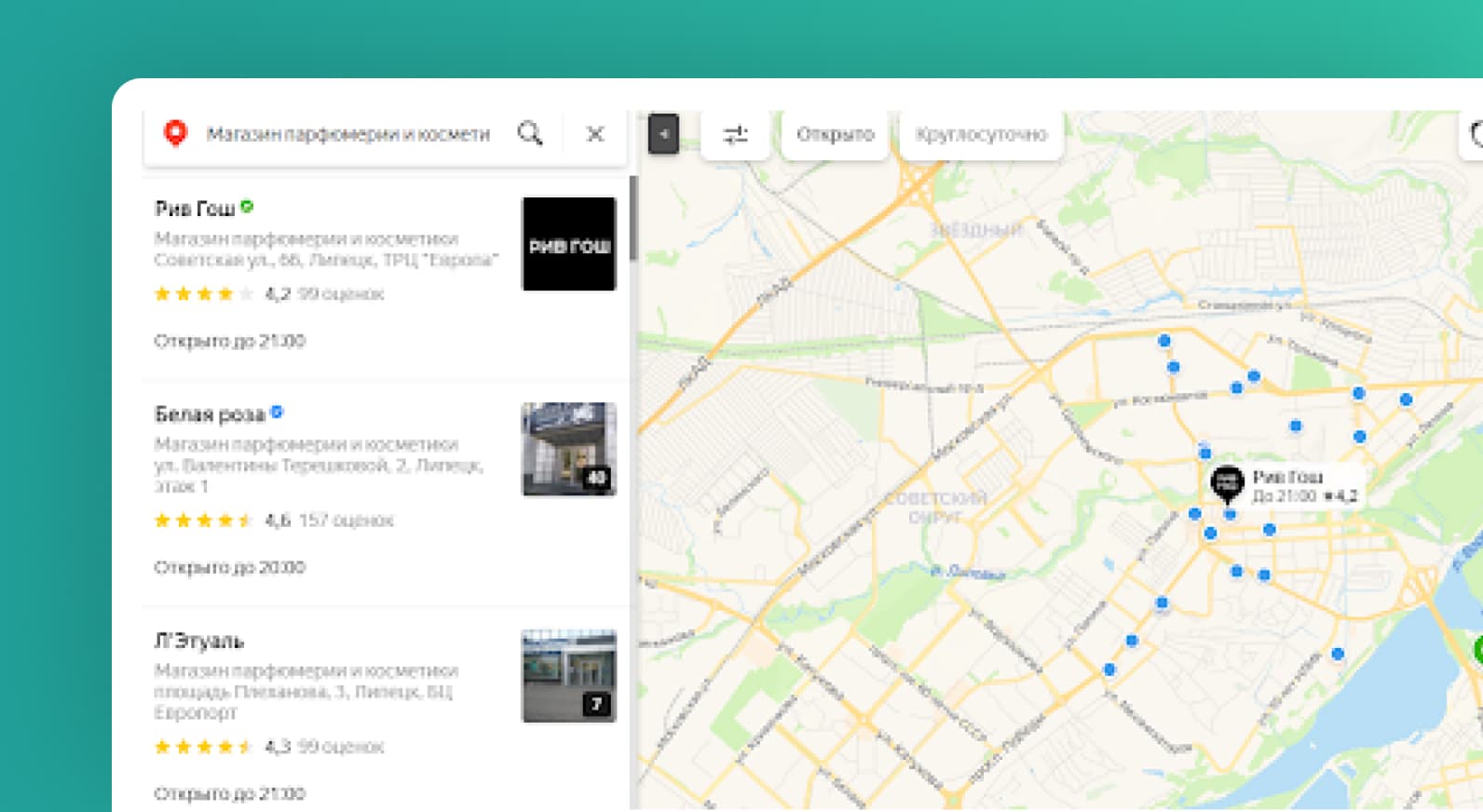The image size is (1483, 812).
Task: Toggle the Круглосуточно filter
Action: pos(981,135)
